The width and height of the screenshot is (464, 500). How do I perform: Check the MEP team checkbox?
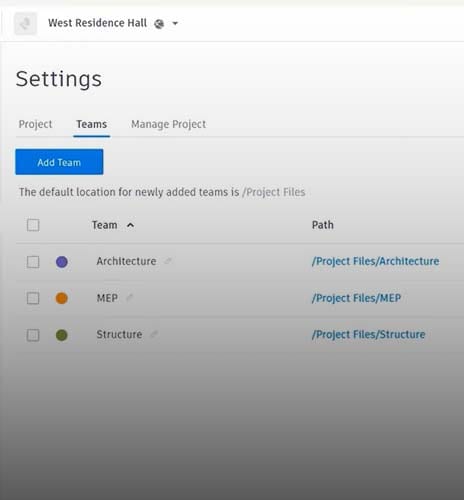pyautogui.click(x=33, y=298)
